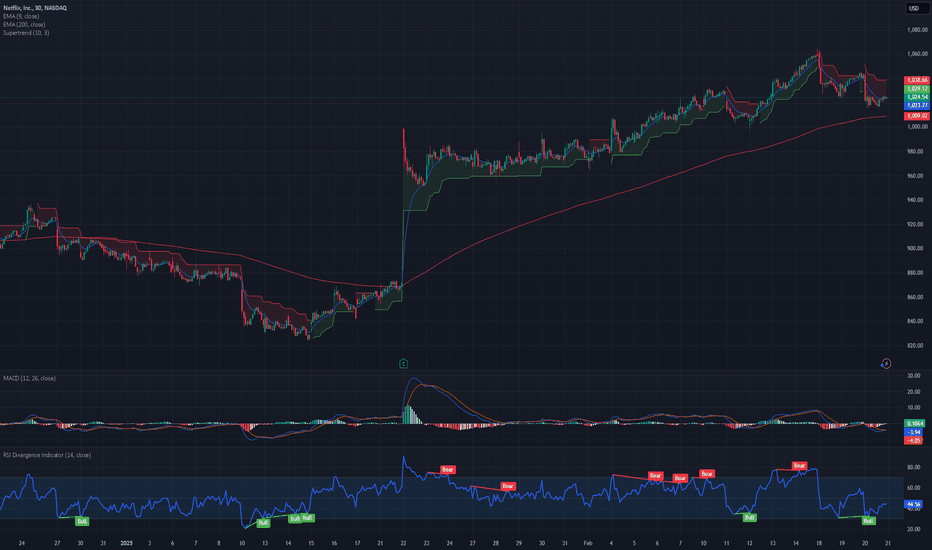Click the Bear label near Feb 6
The image size is (932, 550).
point(655,476)
